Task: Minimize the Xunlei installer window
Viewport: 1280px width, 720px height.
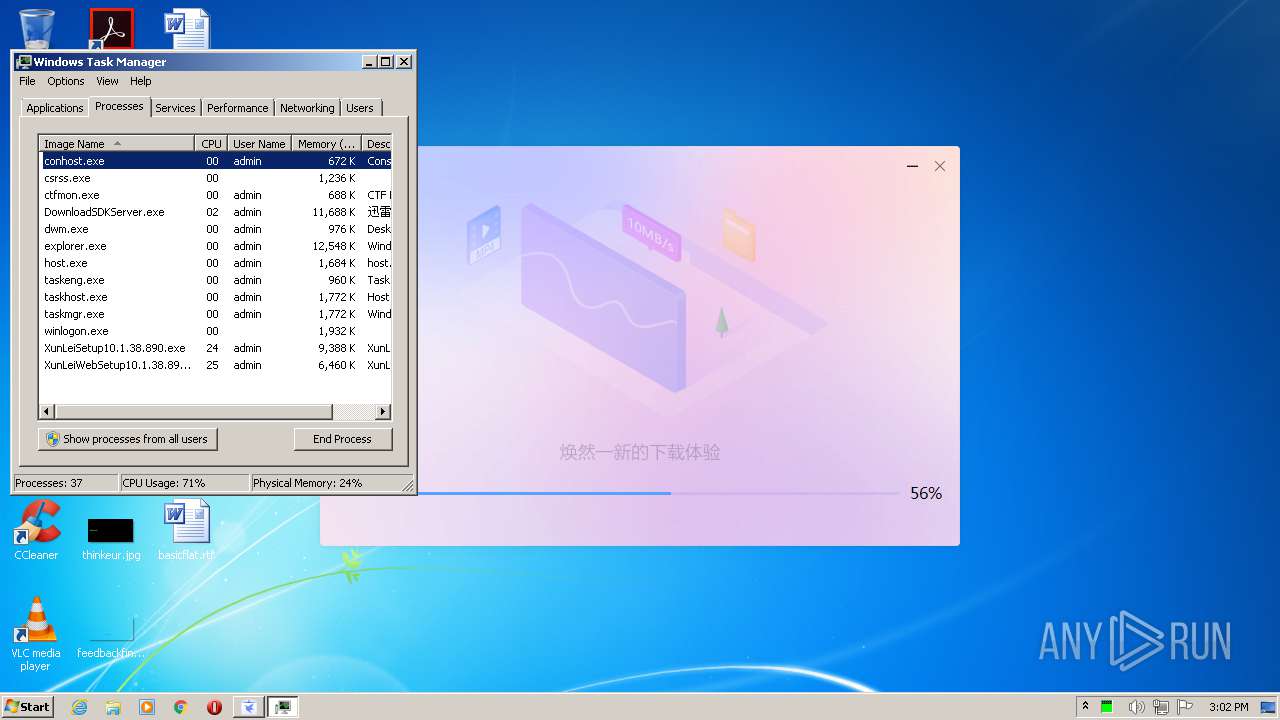Action: point(912,166)
